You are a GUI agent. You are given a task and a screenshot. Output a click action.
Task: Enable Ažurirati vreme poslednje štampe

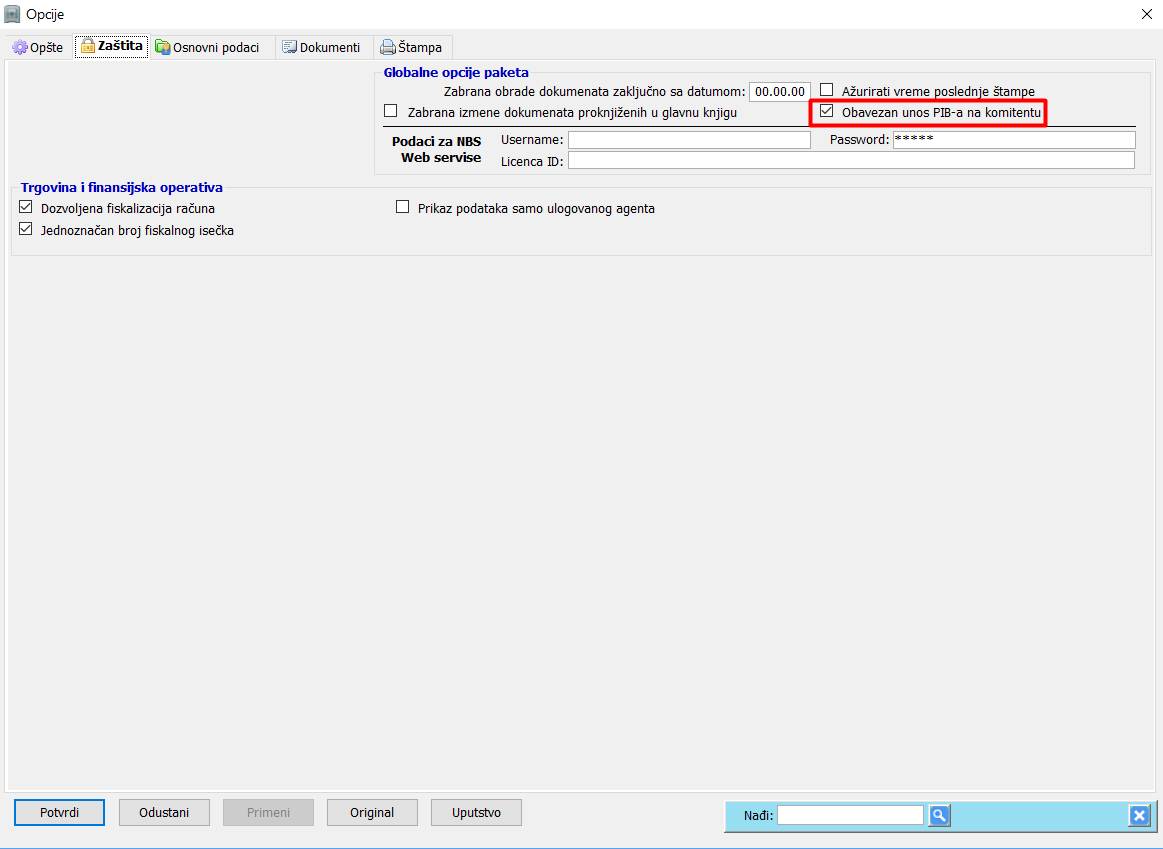pos(826,90)
